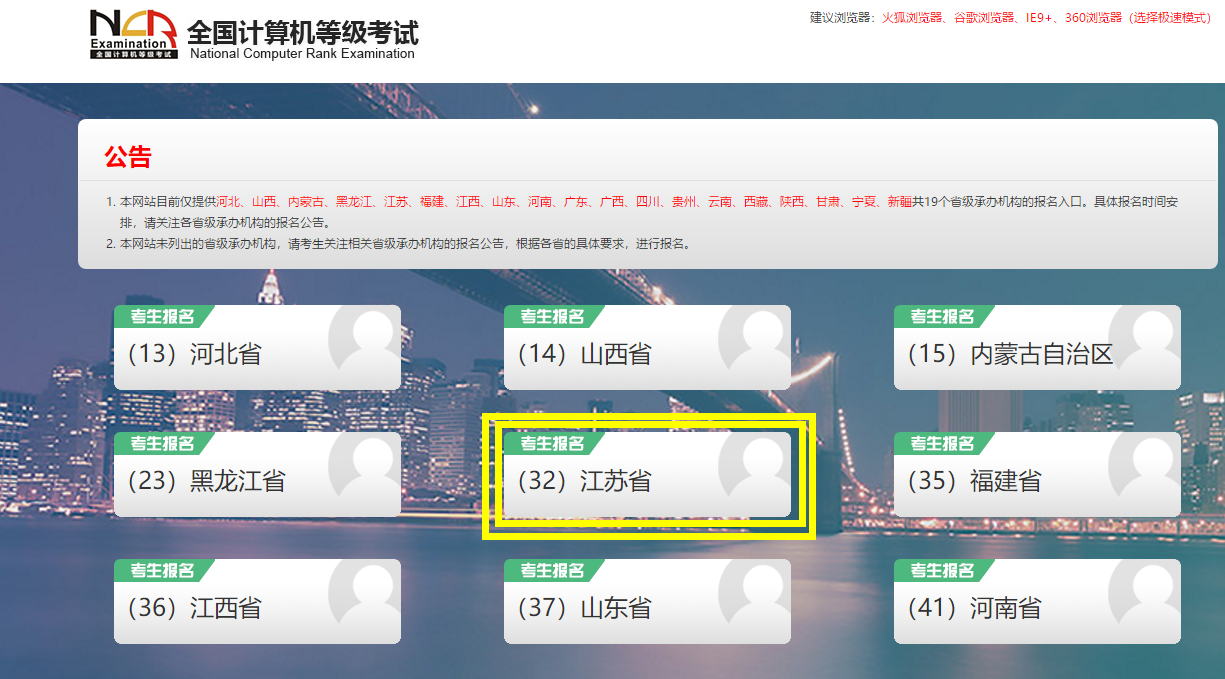Select the (13) 河北省 province label
The height and width of the screenshot is (679, 1225).
tap(194, 354)
